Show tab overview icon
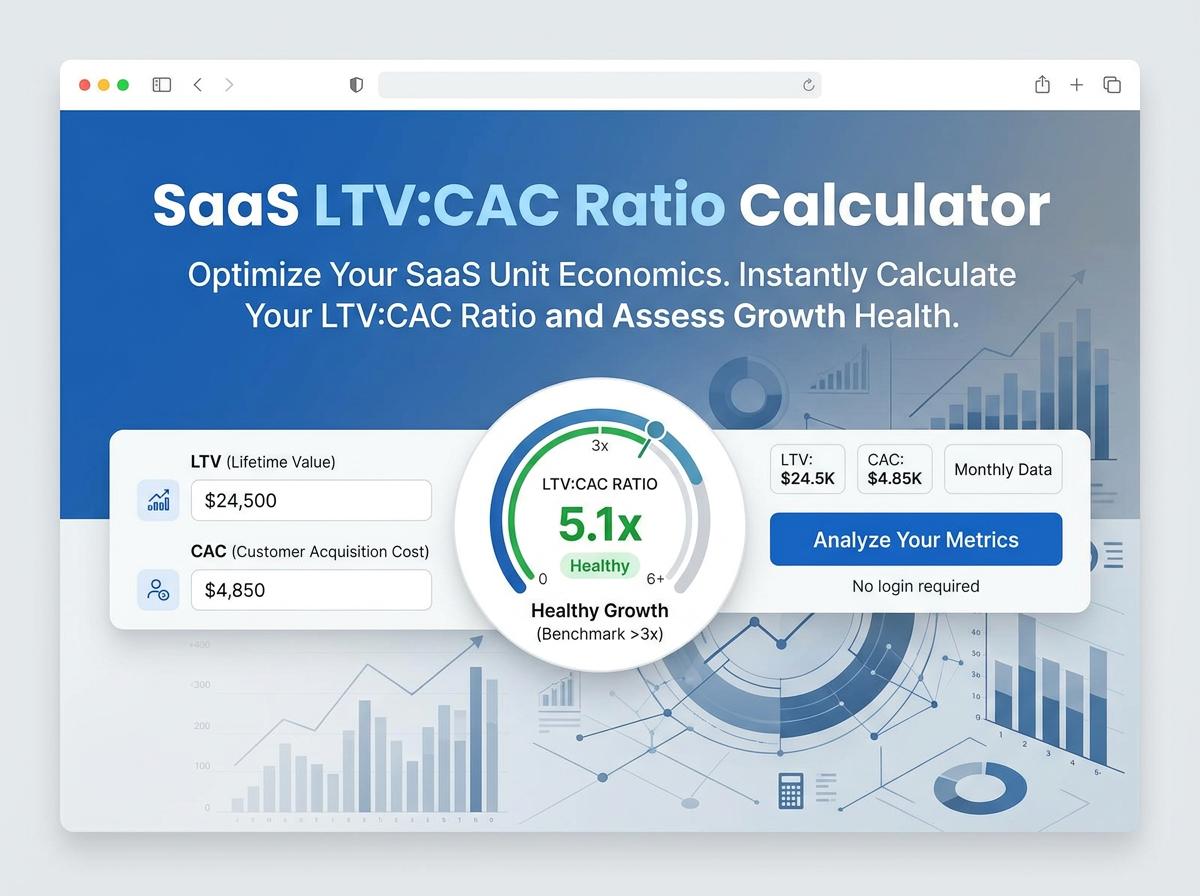 (1111, 85)
